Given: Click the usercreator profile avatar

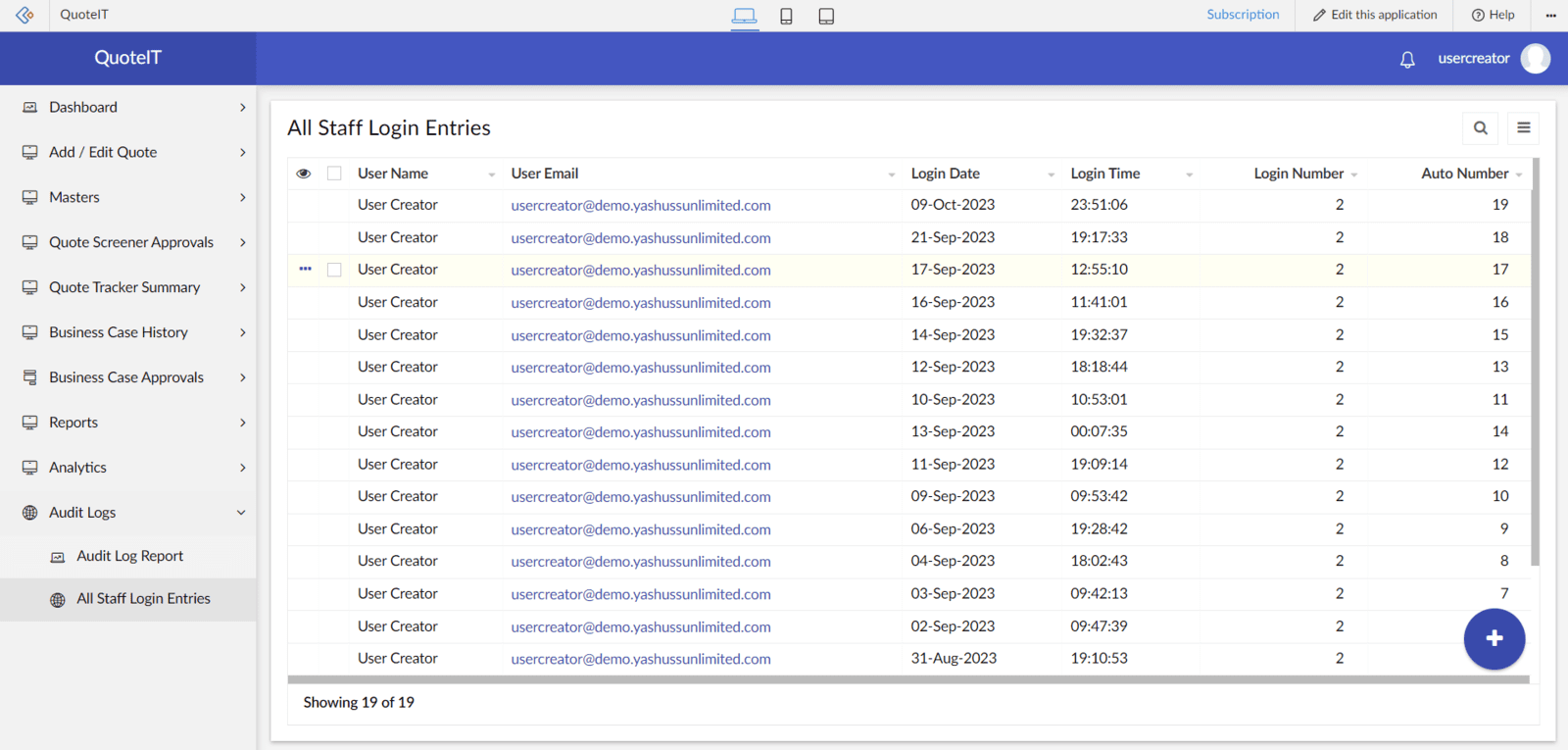Looking at the screenshot, I should pyautogui.click(x=1535, y=59).
